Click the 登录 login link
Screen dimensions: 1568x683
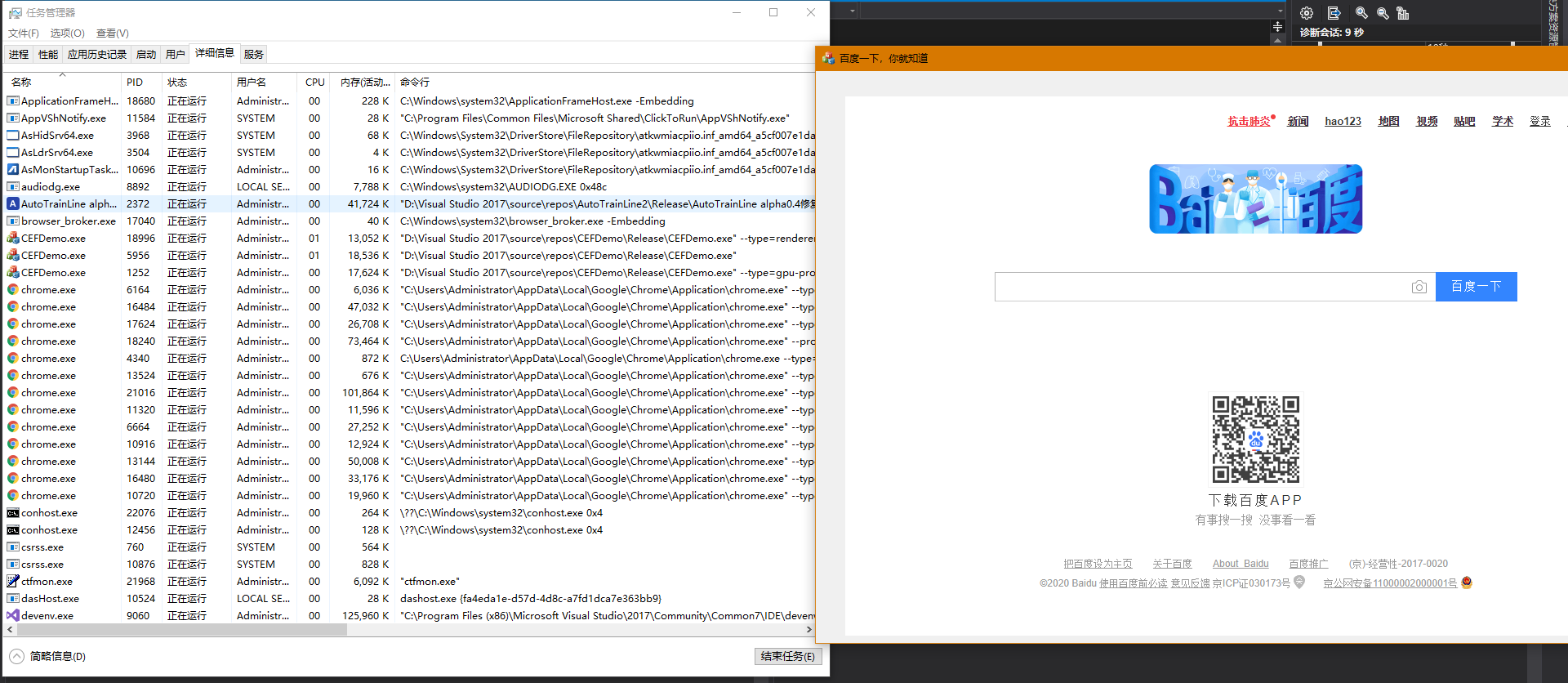point(1540,121)
